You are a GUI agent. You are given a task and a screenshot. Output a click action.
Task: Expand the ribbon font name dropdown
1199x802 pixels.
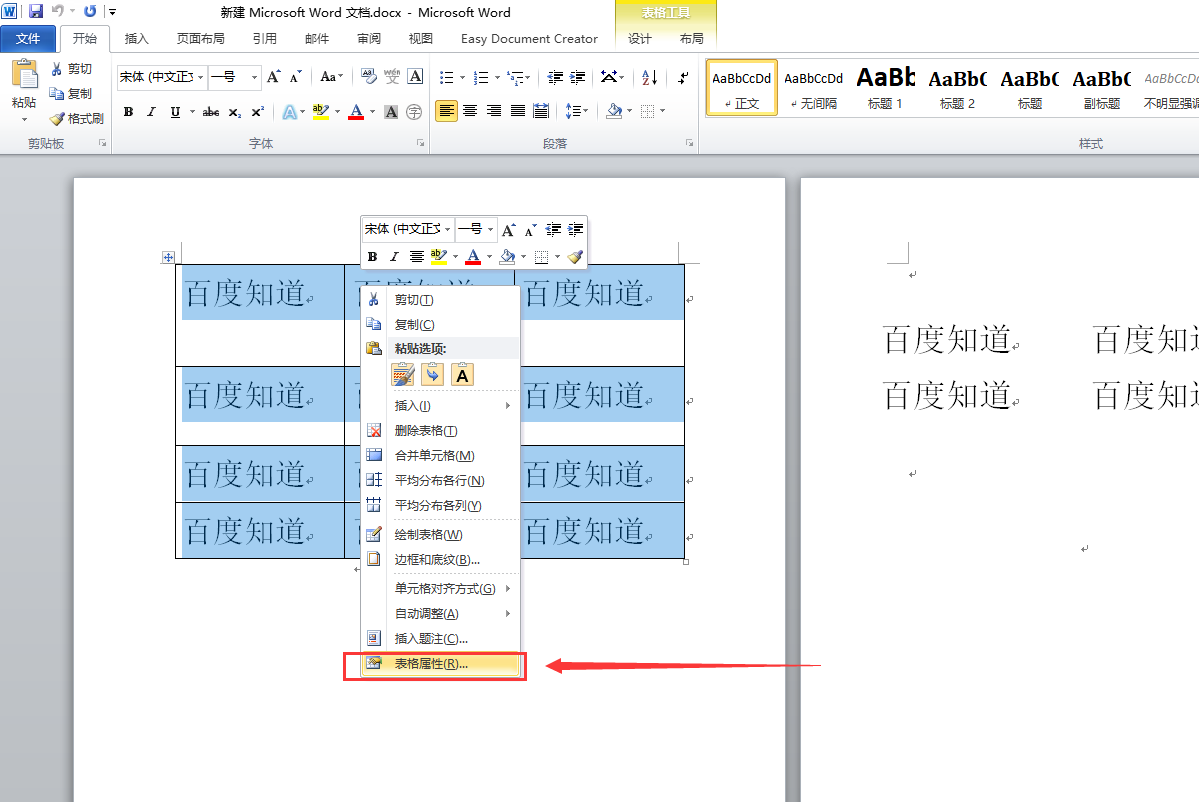point(201,77)
